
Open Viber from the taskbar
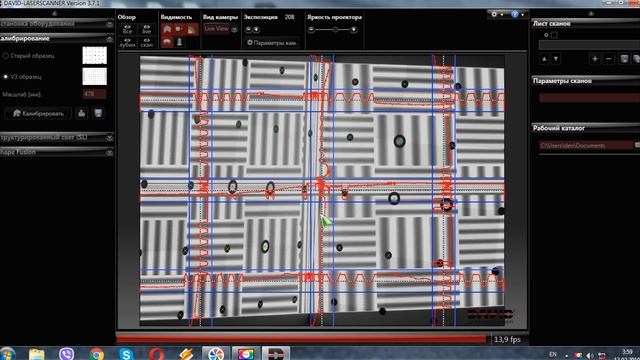tap(66, 354)
